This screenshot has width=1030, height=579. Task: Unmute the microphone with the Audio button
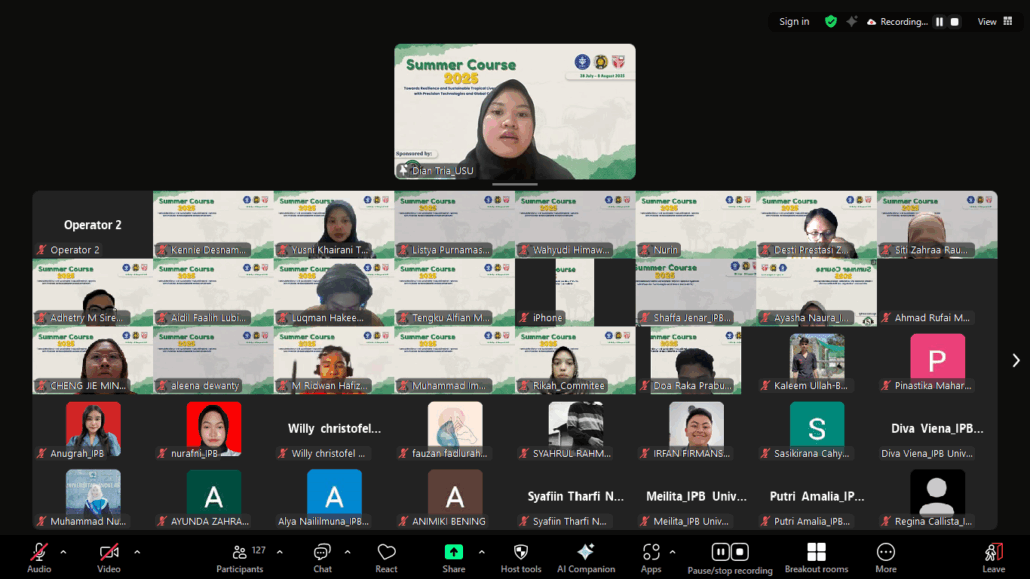pyautogui.click(x=39, y=553)
